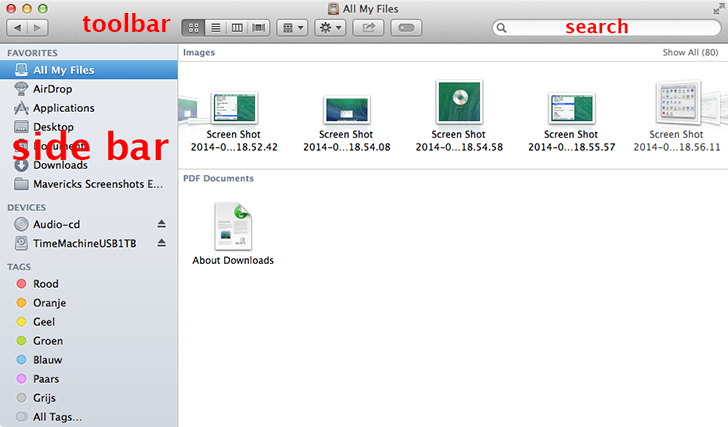
Task: Click the Applications sidebar icon
Action: coord(21,108)
